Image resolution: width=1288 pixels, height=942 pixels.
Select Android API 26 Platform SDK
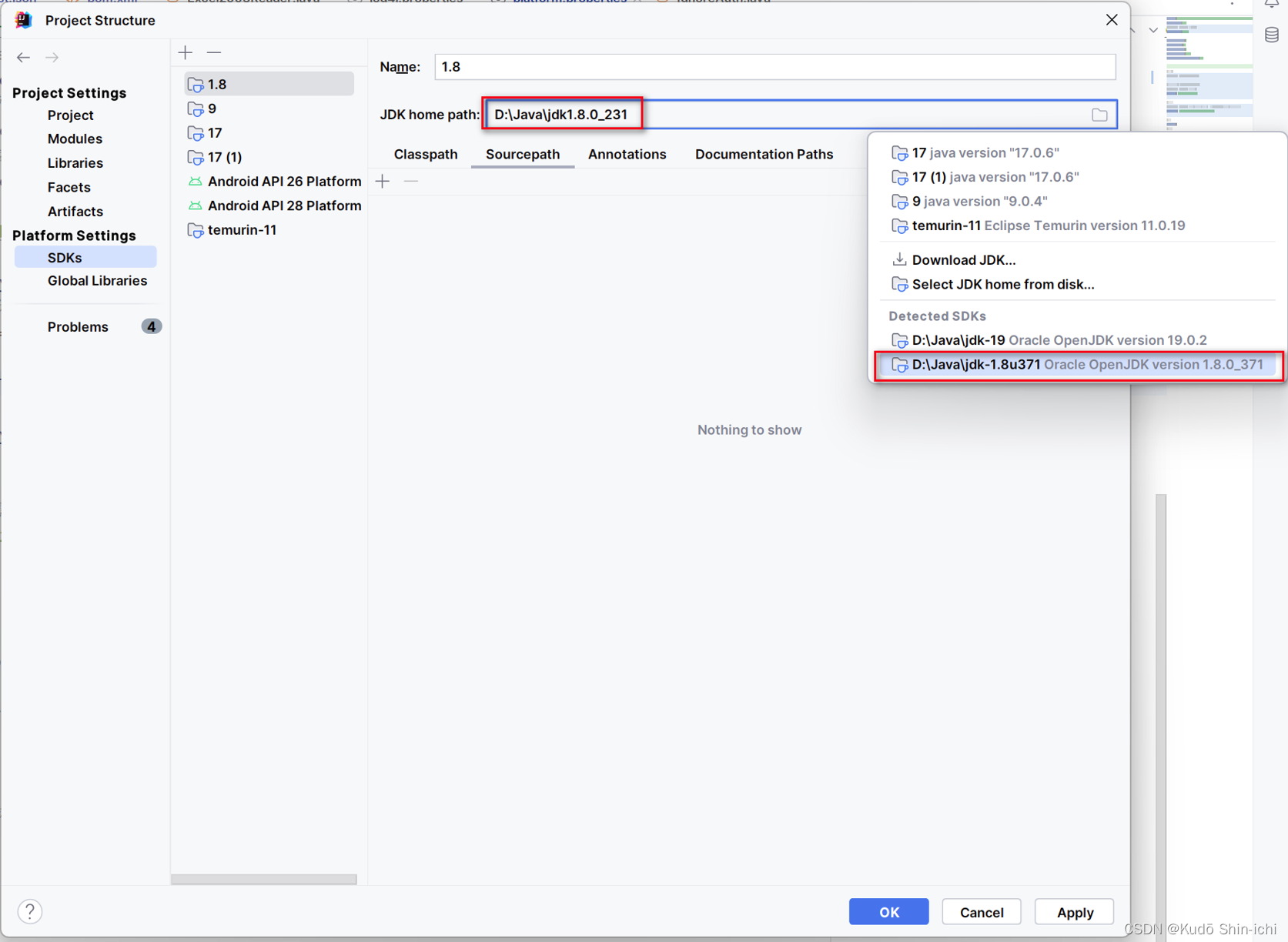tap(274, 181)
